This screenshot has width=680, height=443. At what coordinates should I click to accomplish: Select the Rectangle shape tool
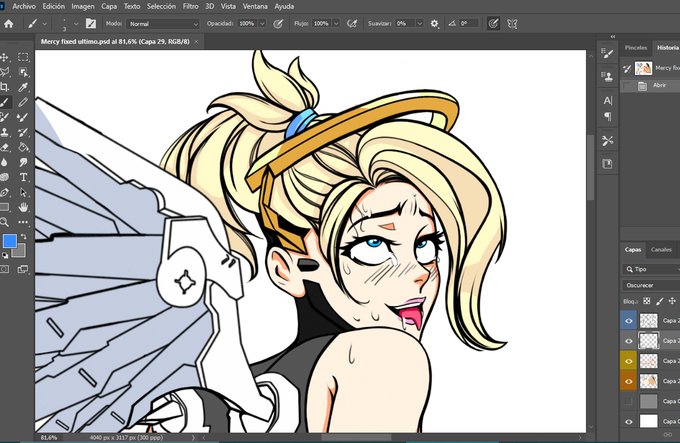(x=4, y=207)
